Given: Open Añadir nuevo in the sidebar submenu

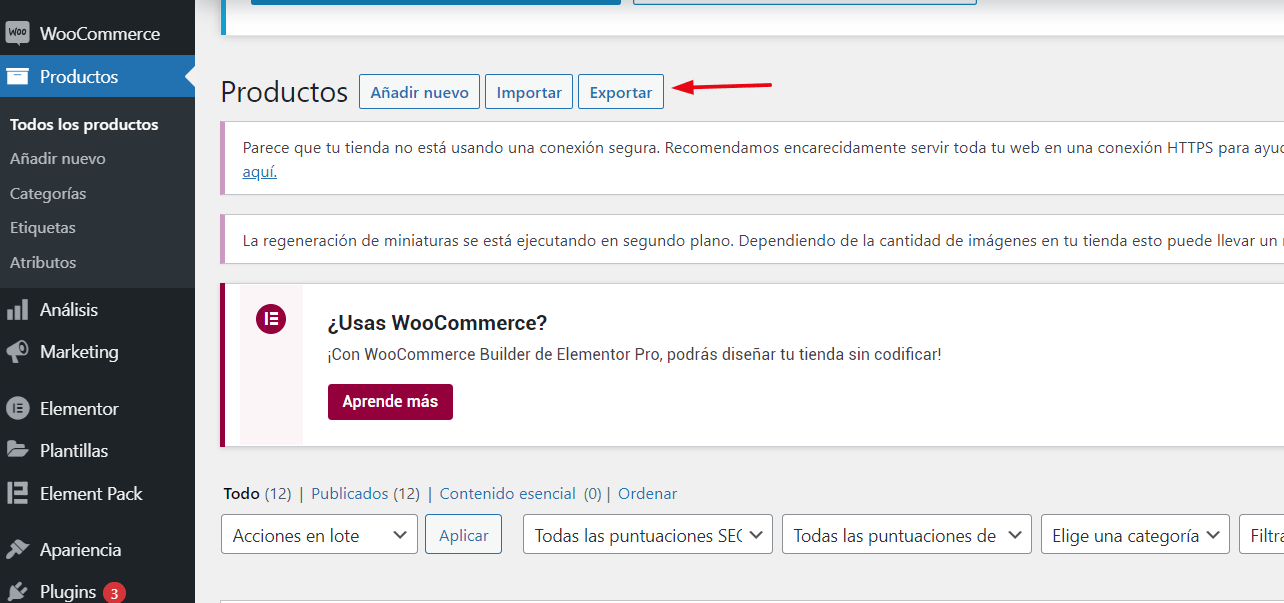Looking at the screenshot, I should [x=58, y=159].
